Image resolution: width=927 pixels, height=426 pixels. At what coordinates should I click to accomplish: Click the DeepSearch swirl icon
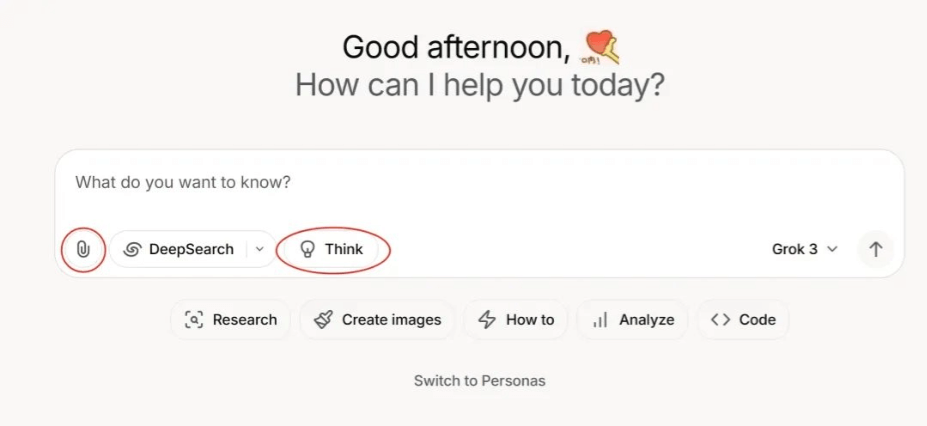pos(132,249)
